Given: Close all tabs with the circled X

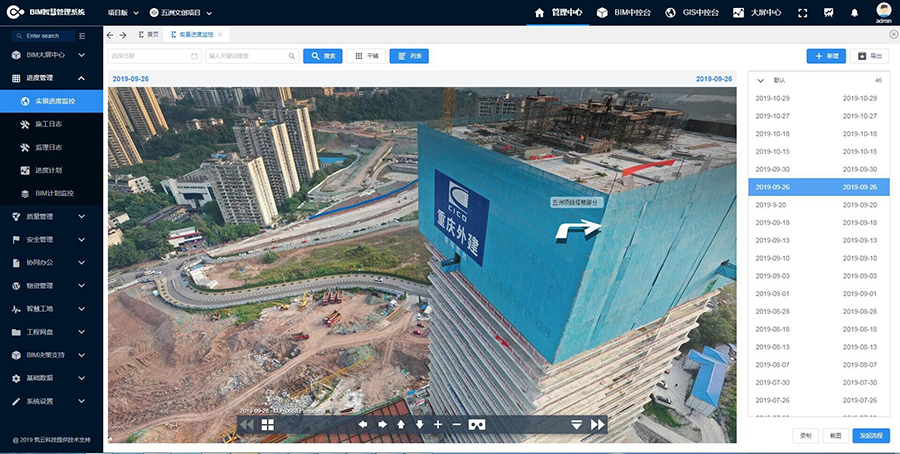Looking at the screenshot, I should (893, 34).
